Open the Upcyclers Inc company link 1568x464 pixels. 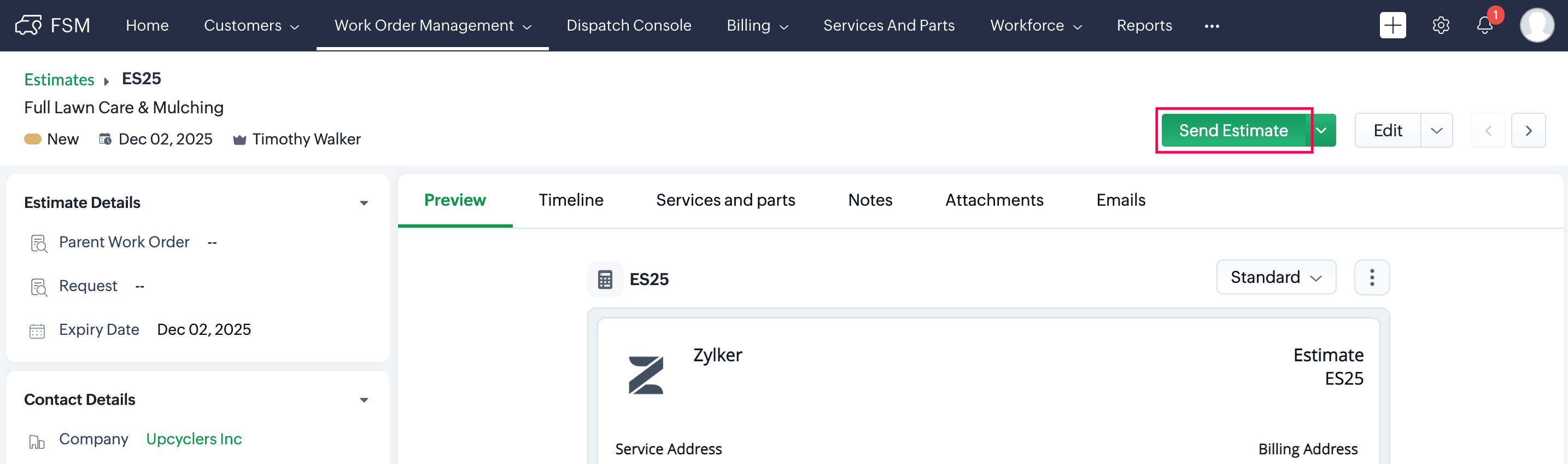(x=194, y=439)
